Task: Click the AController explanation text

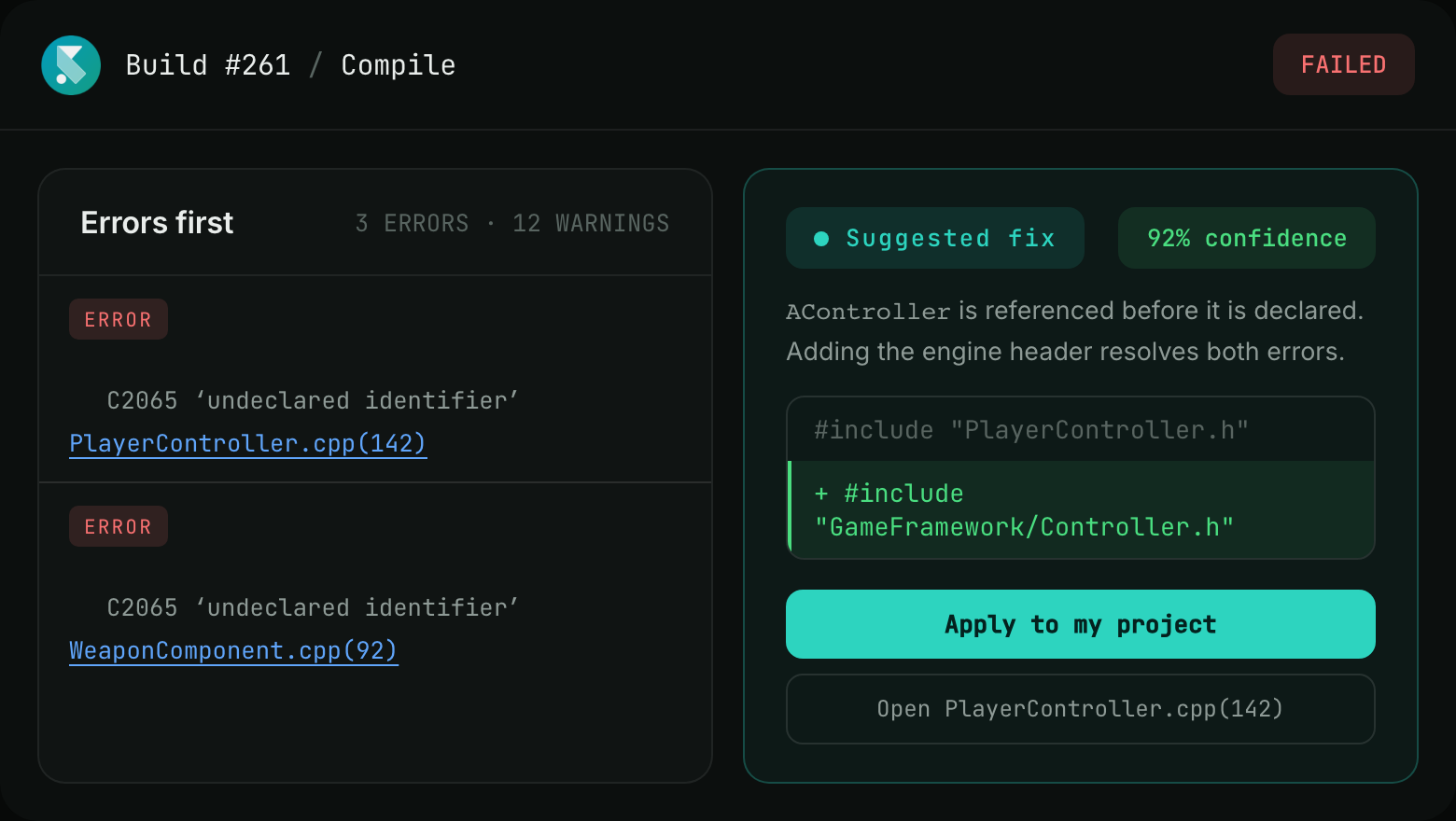Action: (1075, 331)
